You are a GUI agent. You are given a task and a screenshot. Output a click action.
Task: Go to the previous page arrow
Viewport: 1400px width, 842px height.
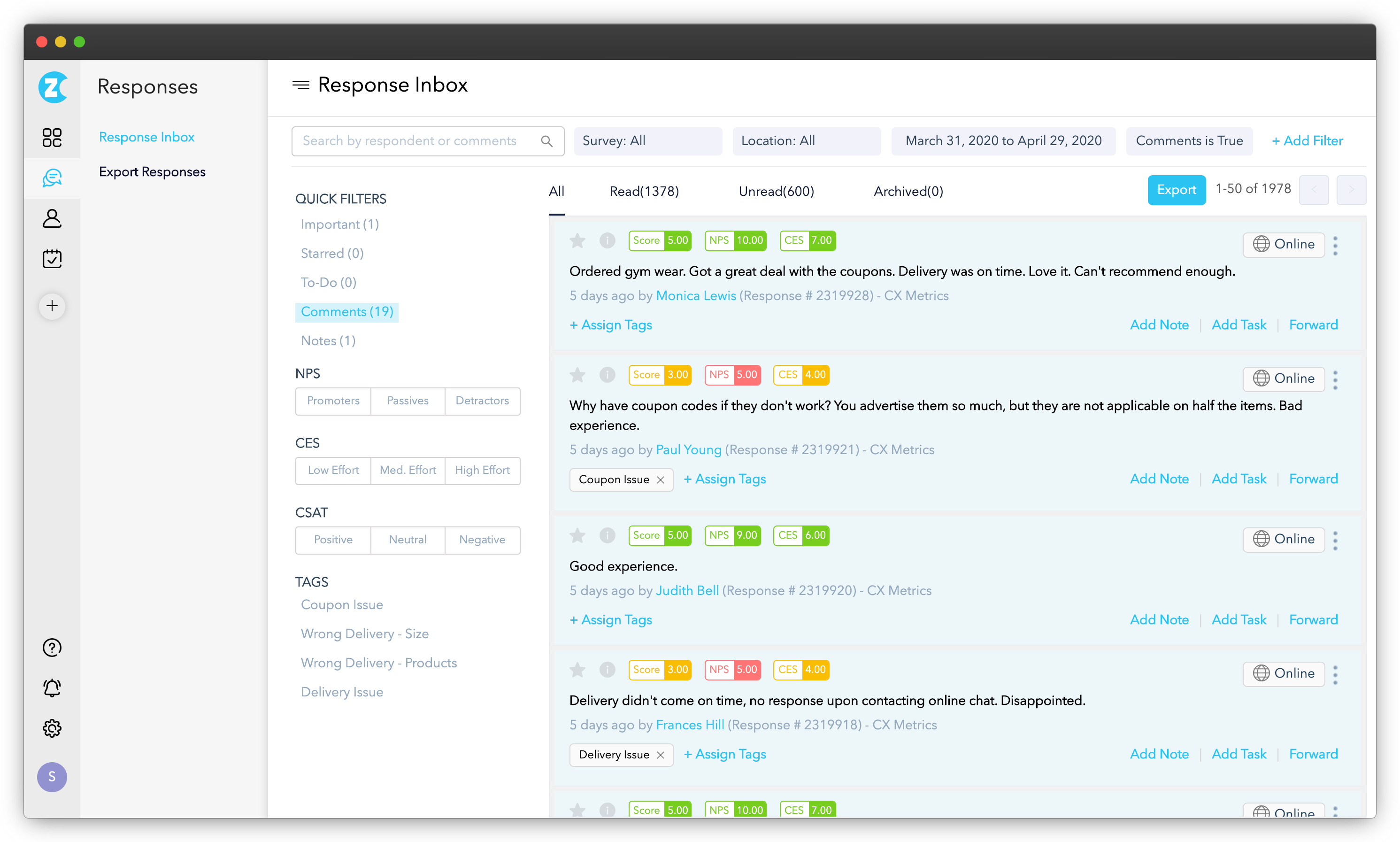click(1314, 190)
